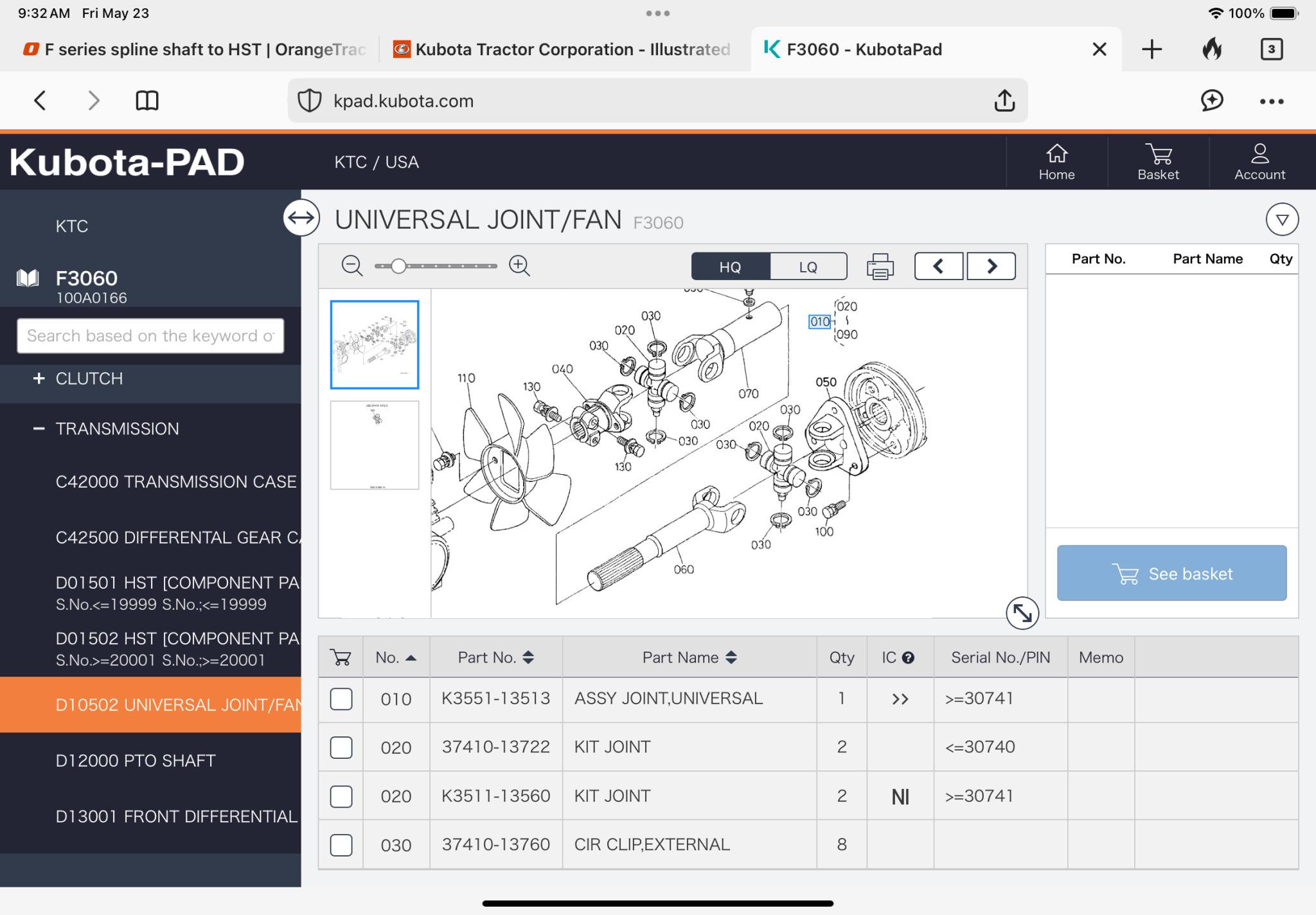The width and height of the screenshot is (1316, 915).
Task: Open the Basket in the header
Action: (1158, 162)
